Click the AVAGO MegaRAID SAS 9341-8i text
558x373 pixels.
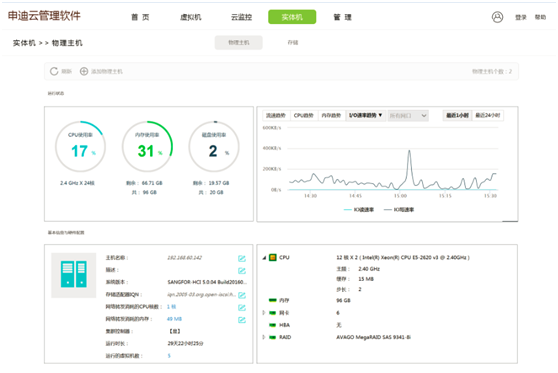[373, 337]
